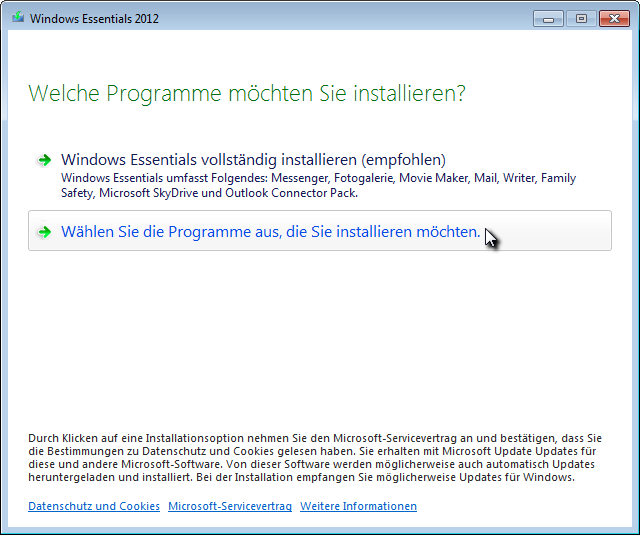
Task: Minimize the Windows Essentials 2012 window
Action: coord(548,19)
